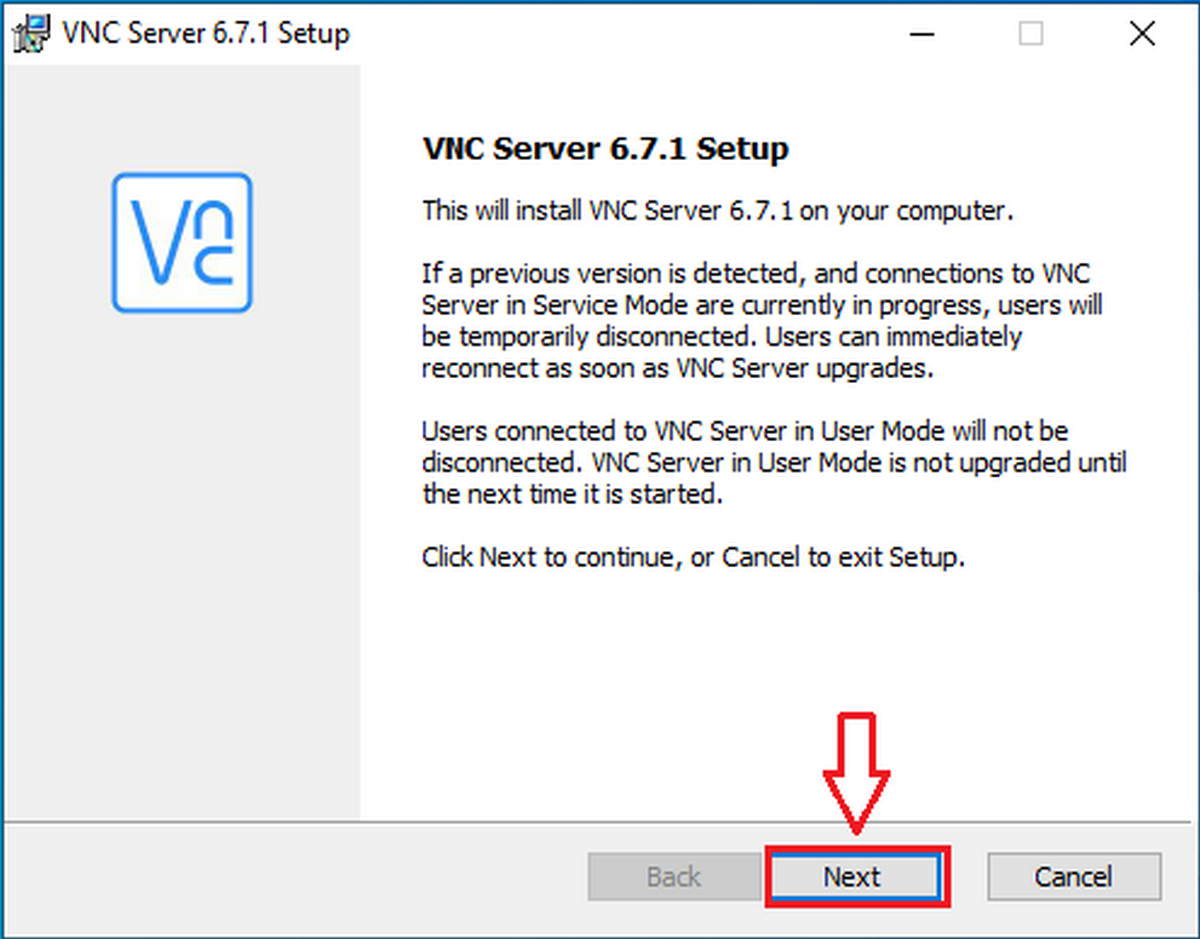The width and height of the screenshot is (1200, 939).
Task: Proceed by clicking the Next button
Action: pyautogui.click(x=855, y=876)
